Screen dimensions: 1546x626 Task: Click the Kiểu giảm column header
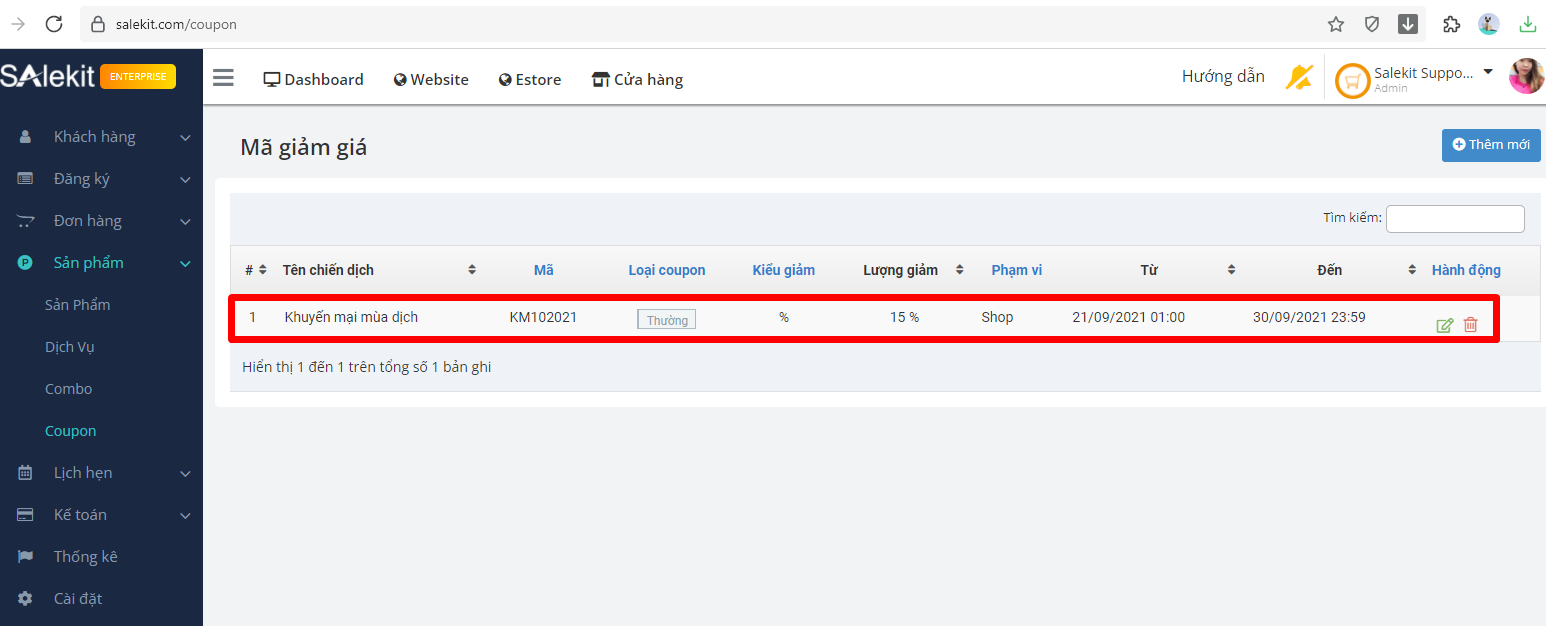pos(783,270)
